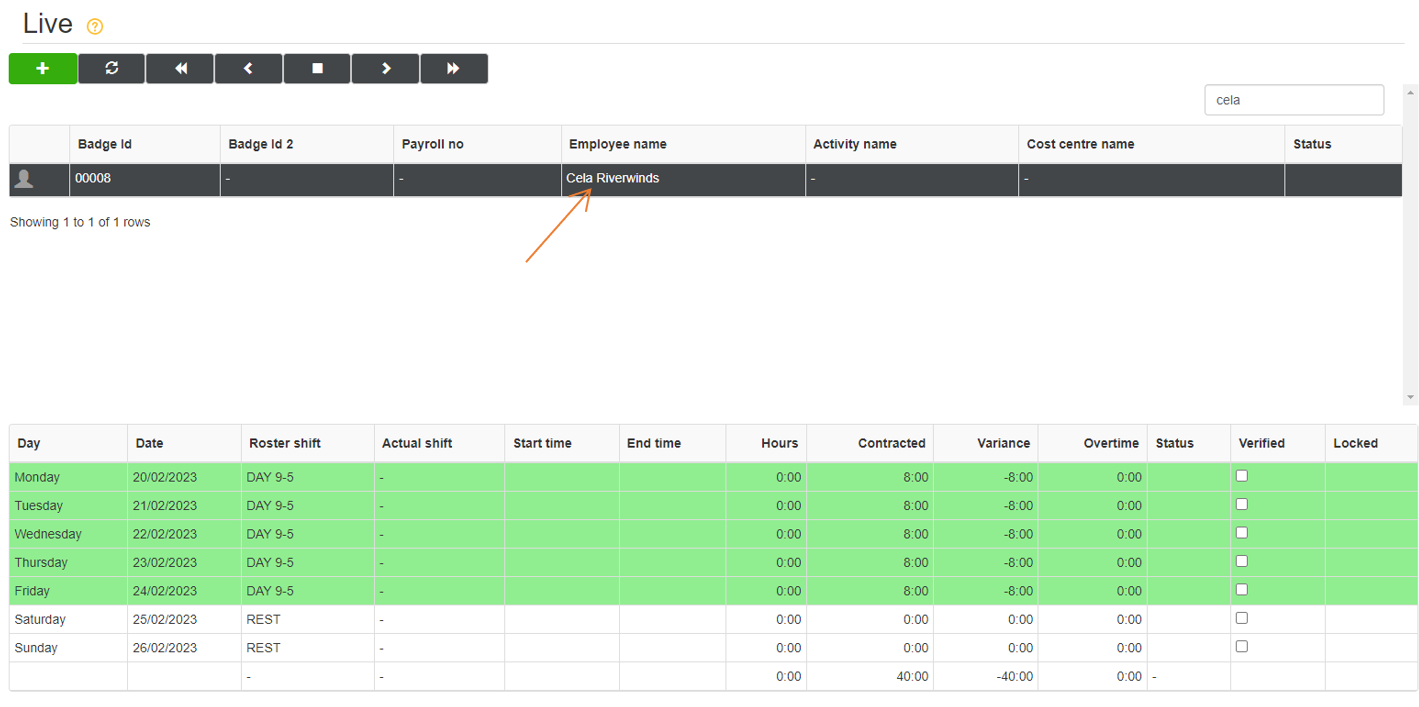Click the Cost centre name column header
Image resolution: width=1419 pixels, height=707 pixels.
pyautogui.click(x=1080, y=144)
